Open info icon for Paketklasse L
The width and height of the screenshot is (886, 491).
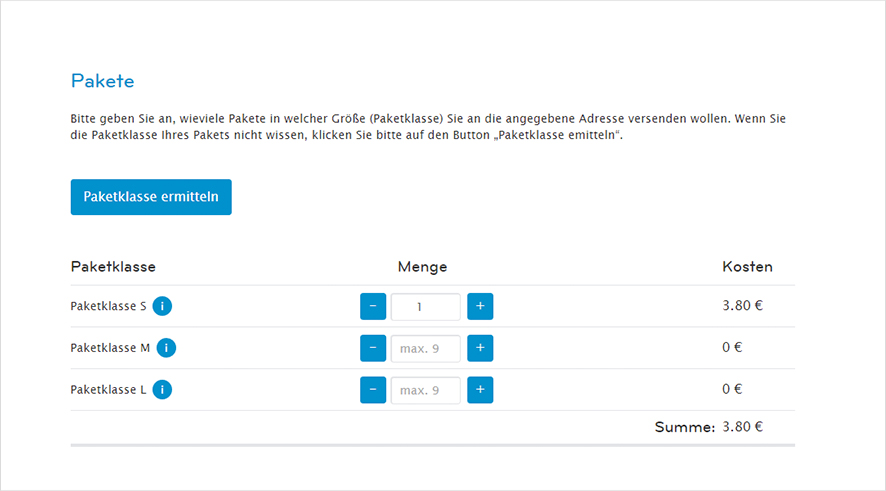(162, 390)
